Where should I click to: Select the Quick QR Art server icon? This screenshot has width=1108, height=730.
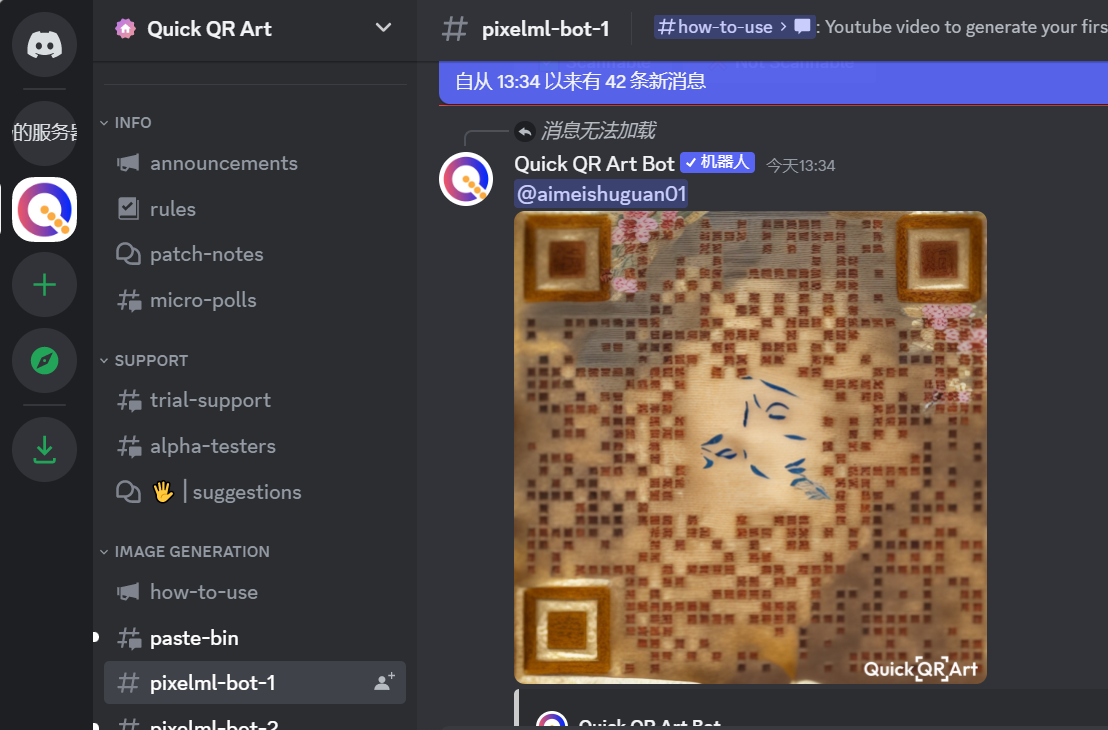point(45,209)
